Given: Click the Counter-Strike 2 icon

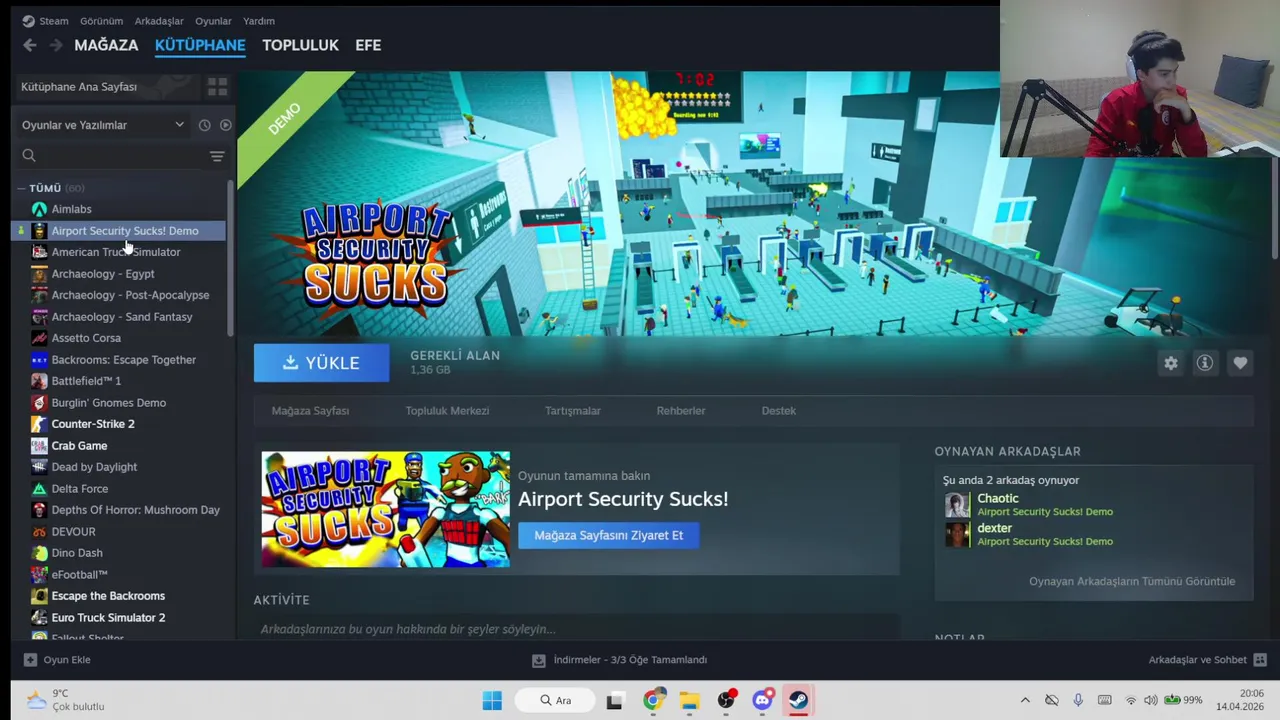Looking at the screenshot, I should (x=39, y=424).
